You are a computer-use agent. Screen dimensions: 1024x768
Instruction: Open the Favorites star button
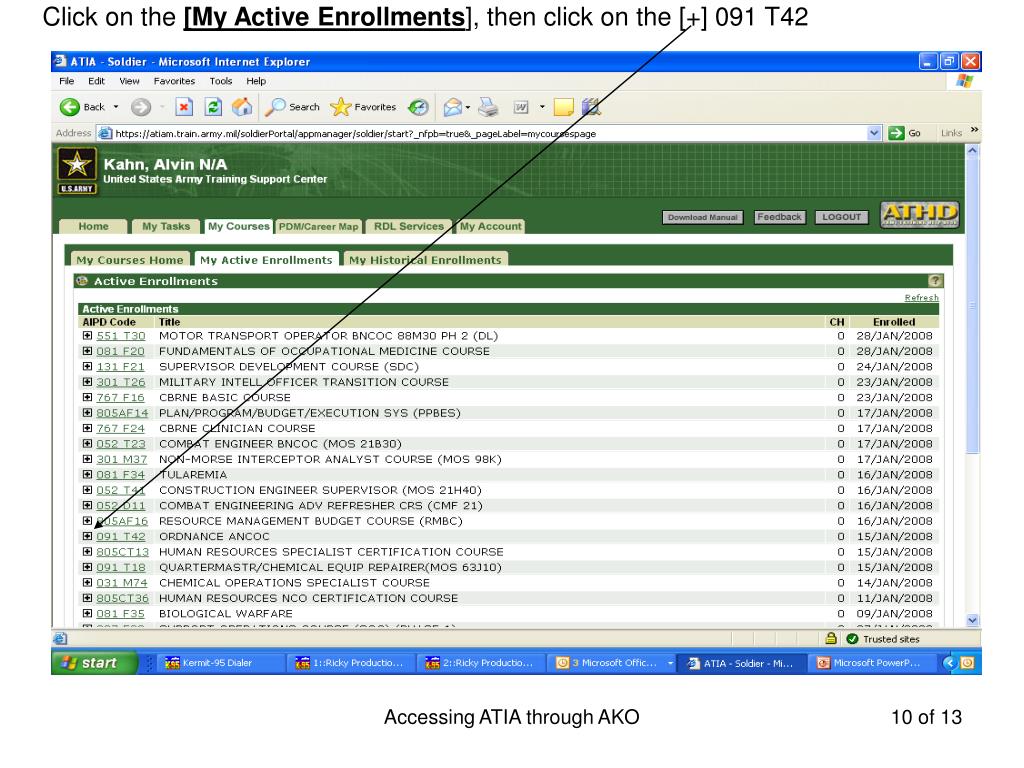pyautogui.click(x=363, y=106)
